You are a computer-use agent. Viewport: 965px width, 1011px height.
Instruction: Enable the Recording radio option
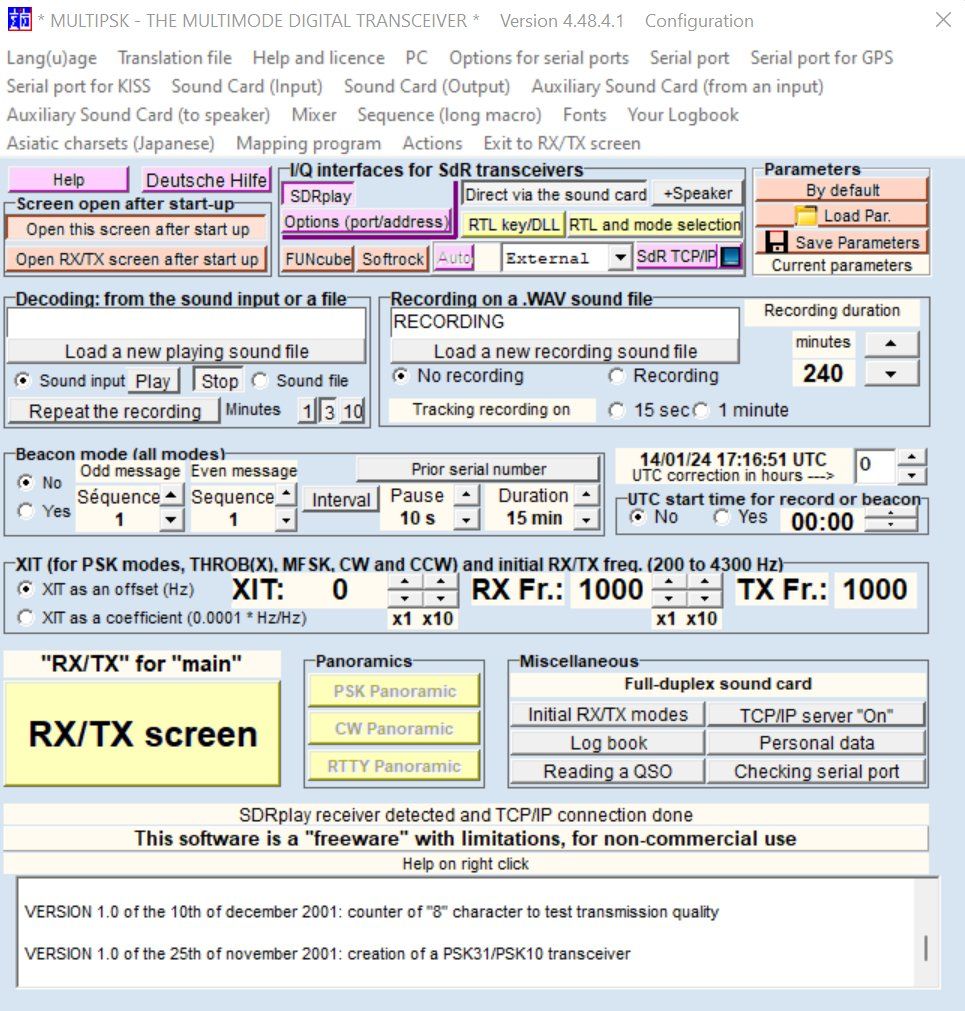click(x=617, y=375)
